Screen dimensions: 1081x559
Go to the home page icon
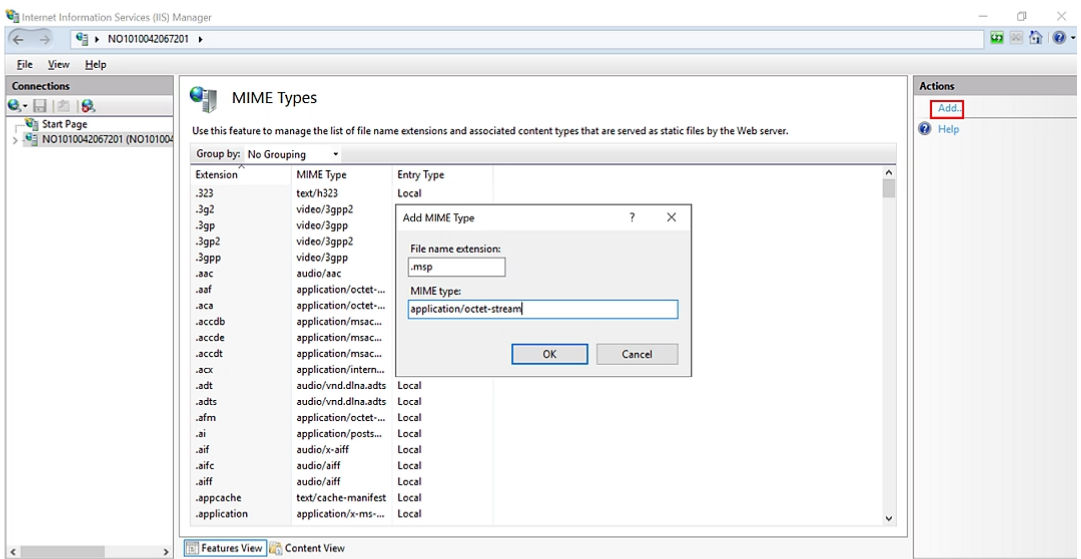click(x=1035, y=39)
